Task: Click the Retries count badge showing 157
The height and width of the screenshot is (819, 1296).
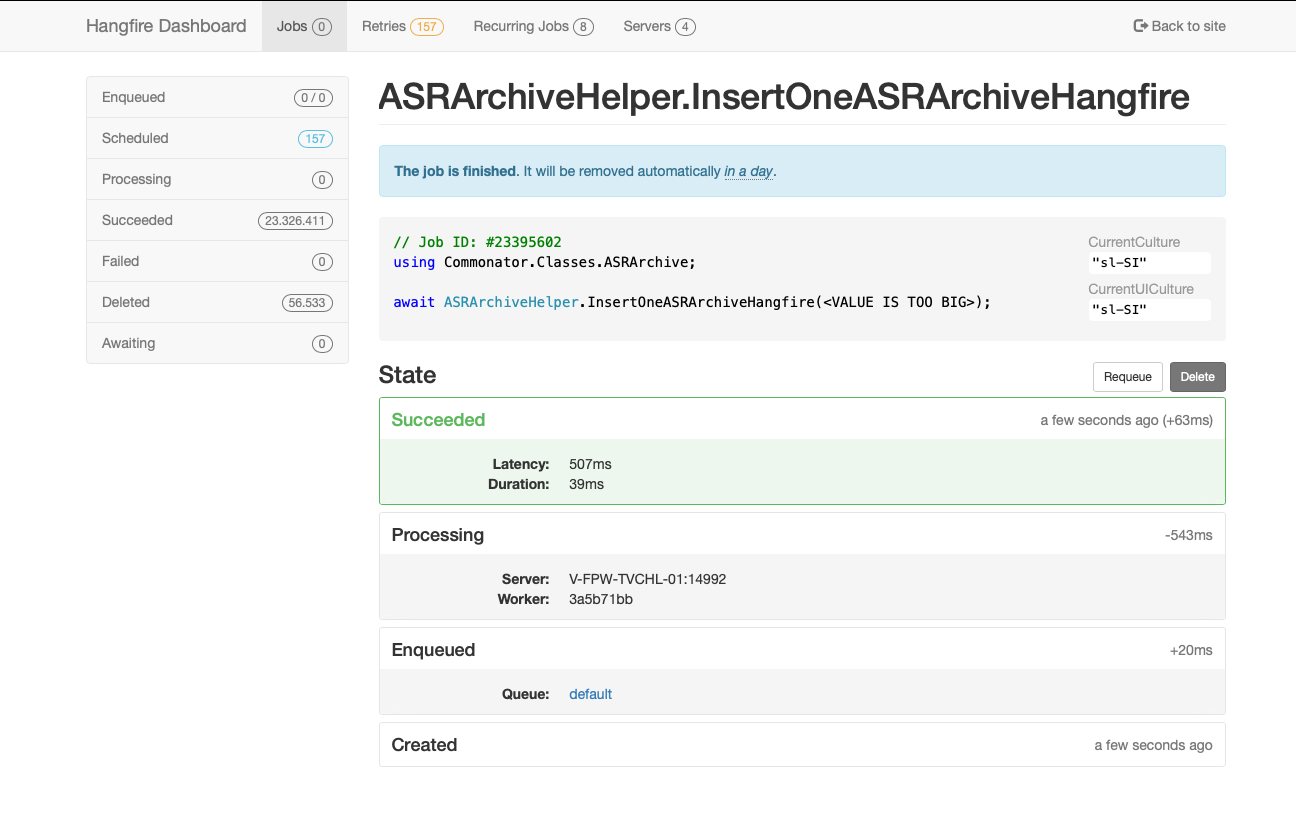Action: coord(428,27)
